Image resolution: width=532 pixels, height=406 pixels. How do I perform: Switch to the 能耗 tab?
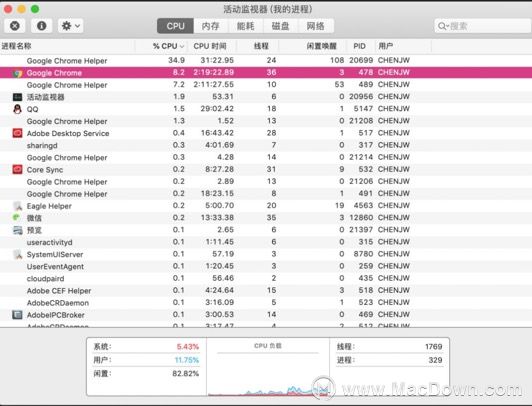(x=246, y=26)
